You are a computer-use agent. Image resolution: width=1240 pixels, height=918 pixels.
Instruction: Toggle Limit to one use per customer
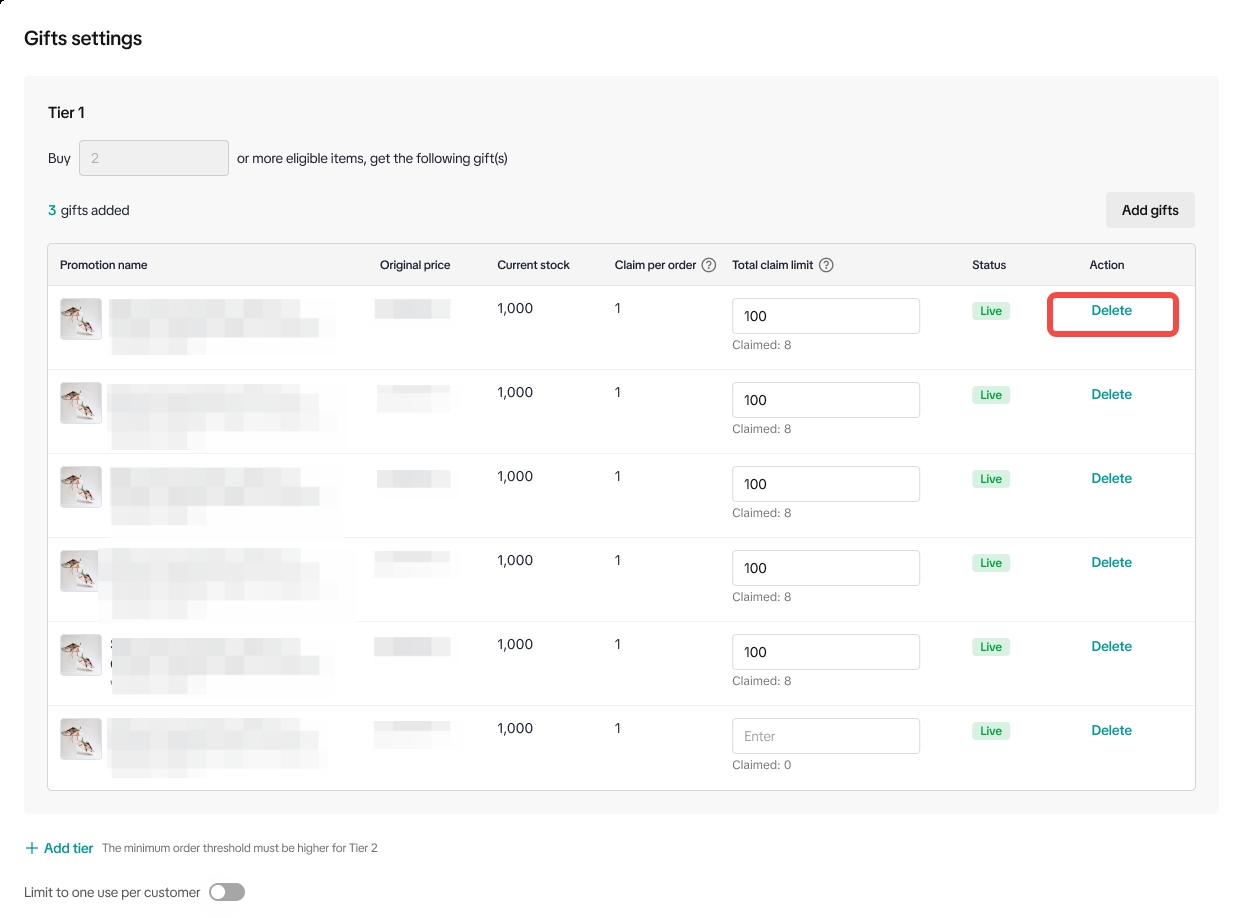click(227, 892)
